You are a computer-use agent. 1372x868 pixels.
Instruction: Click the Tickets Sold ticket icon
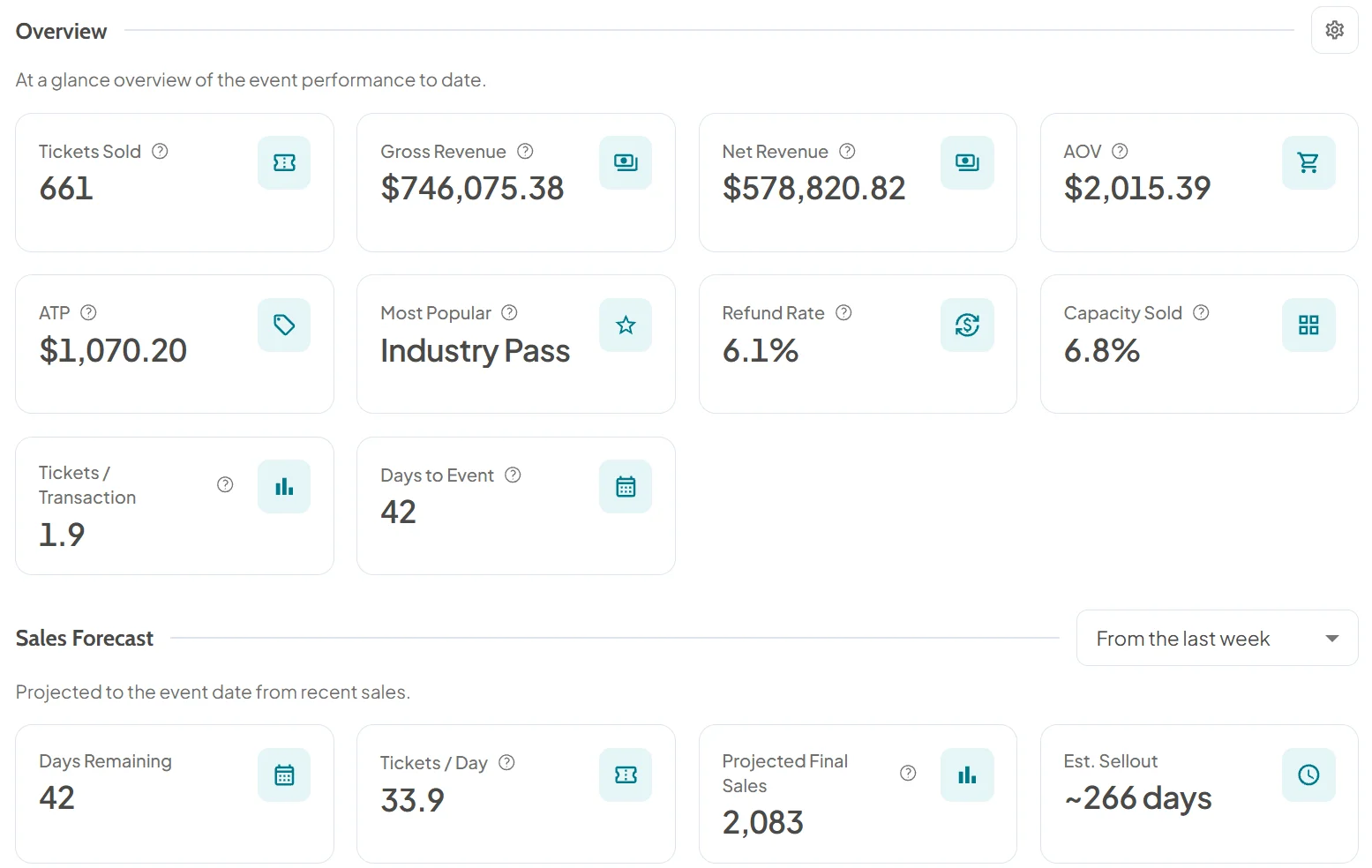[x=284, y=162]
